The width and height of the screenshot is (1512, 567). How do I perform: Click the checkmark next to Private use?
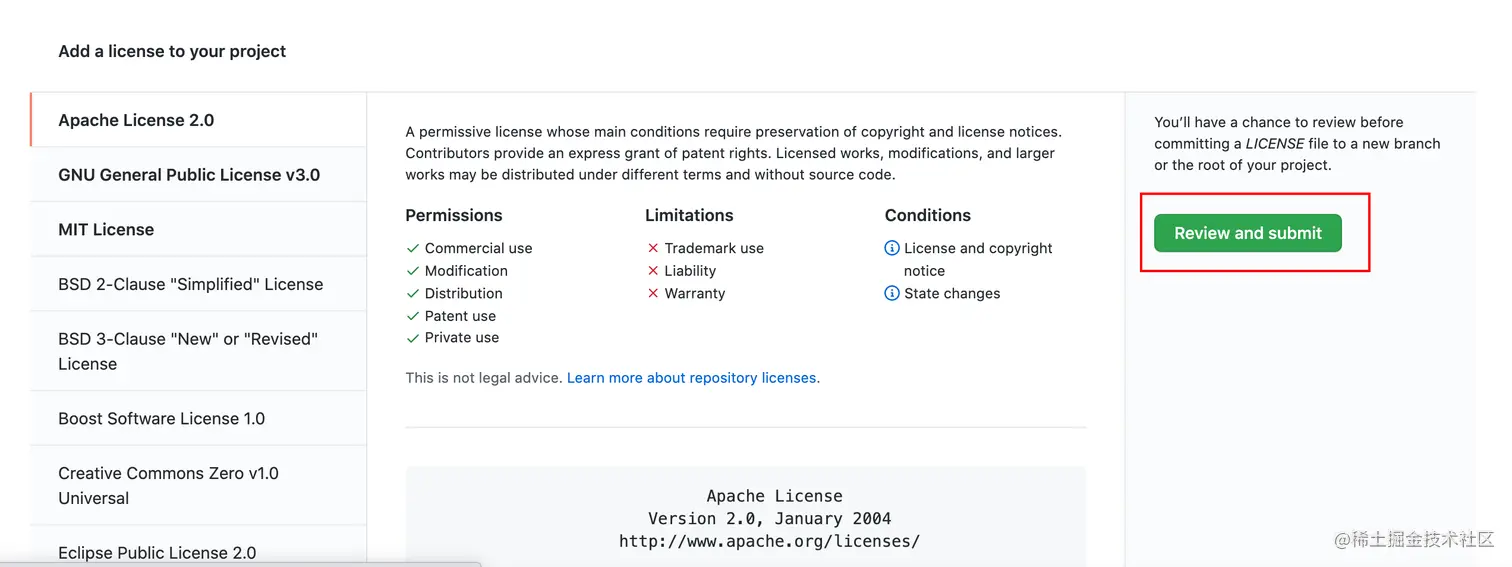coord(412,338)
